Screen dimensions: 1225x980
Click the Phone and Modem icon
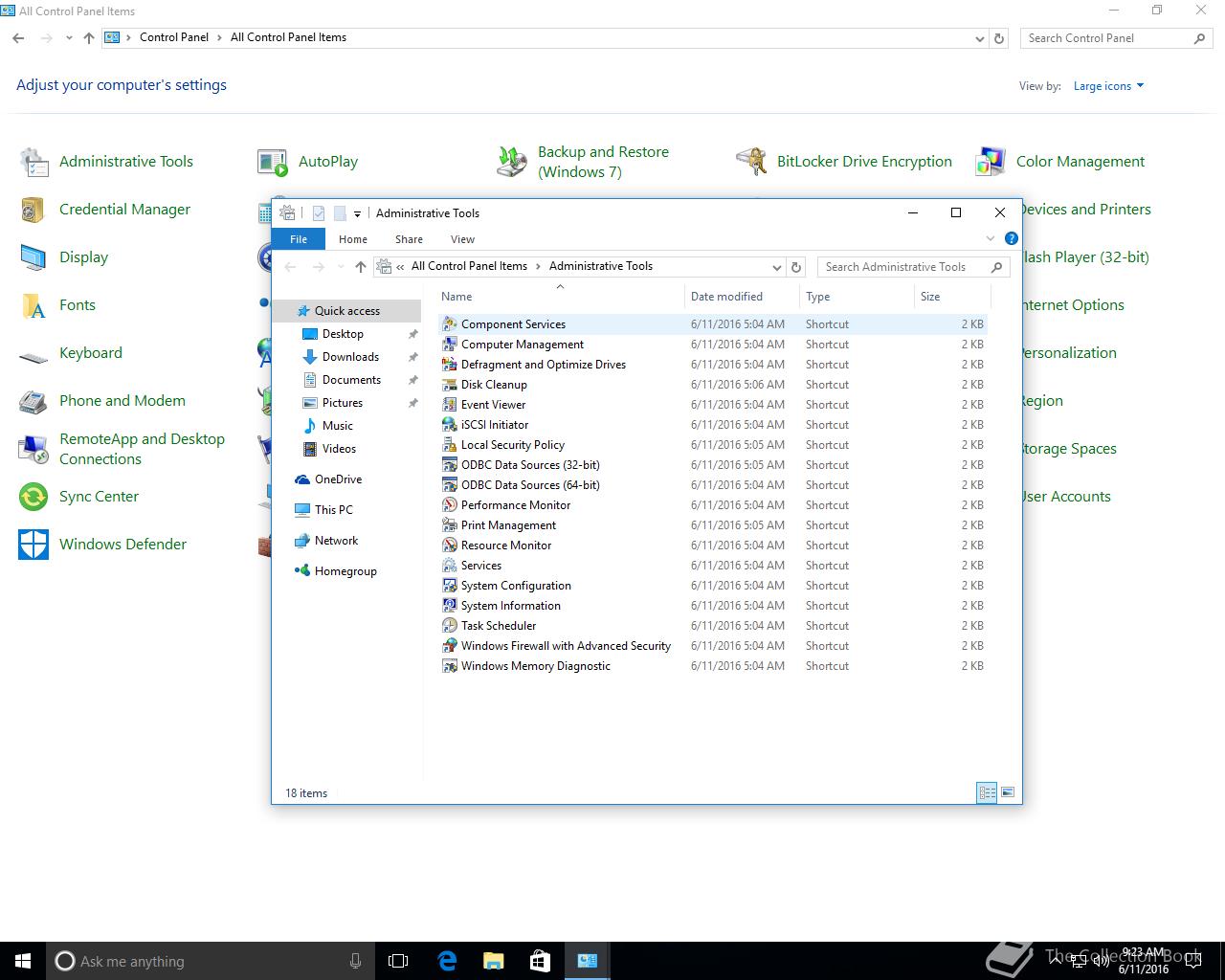tap(33, 401)
